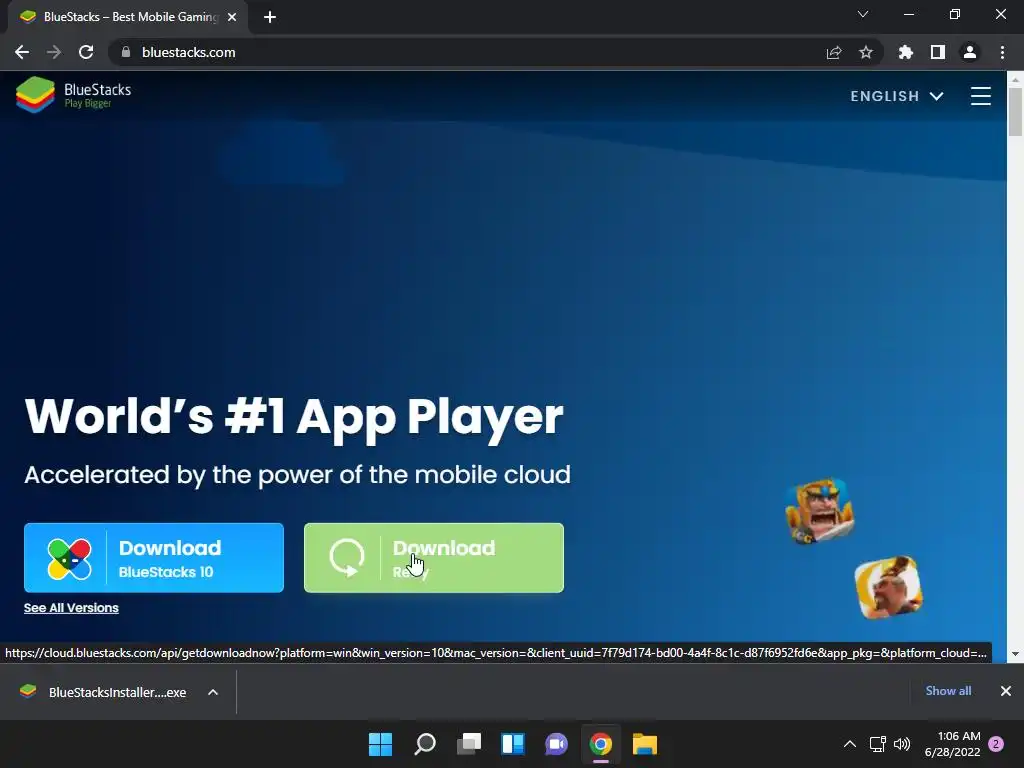
Task: Open the hamburger menu on the BlueStacks site
Action: pyautogui.click(x=980, y=96)
